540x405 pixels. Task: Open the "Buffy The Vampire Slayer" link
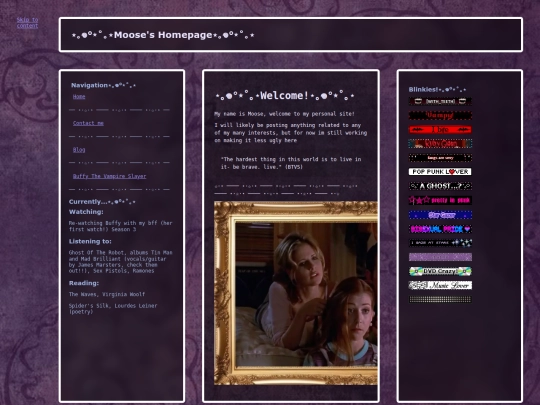point(110,176)
